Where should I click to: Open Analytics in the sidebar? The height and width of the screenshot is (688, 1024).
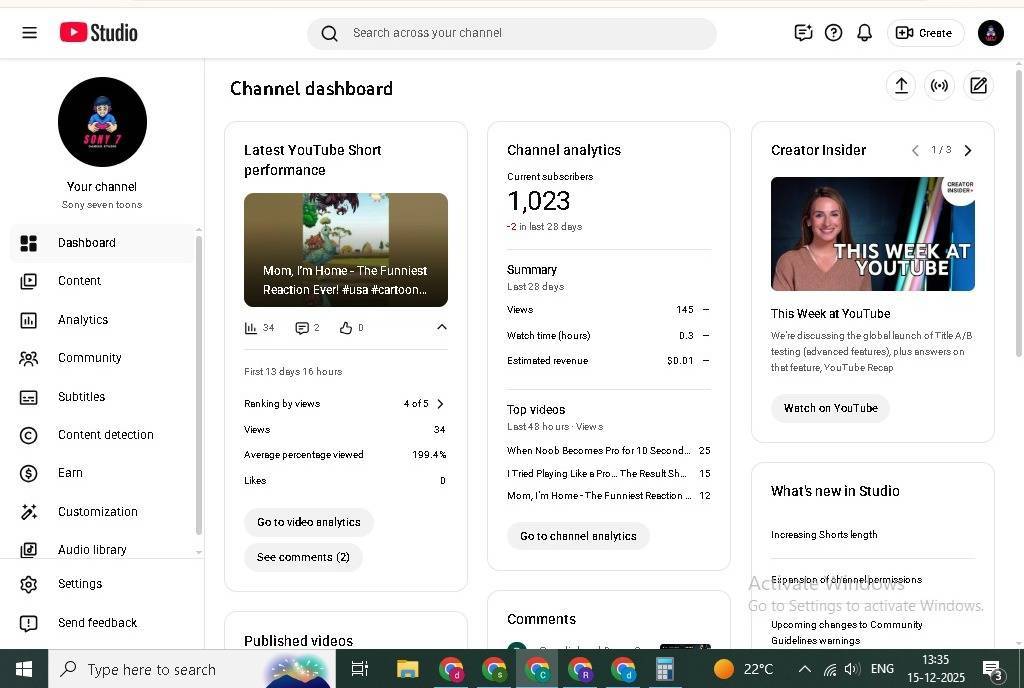click(x=83, y=320)
